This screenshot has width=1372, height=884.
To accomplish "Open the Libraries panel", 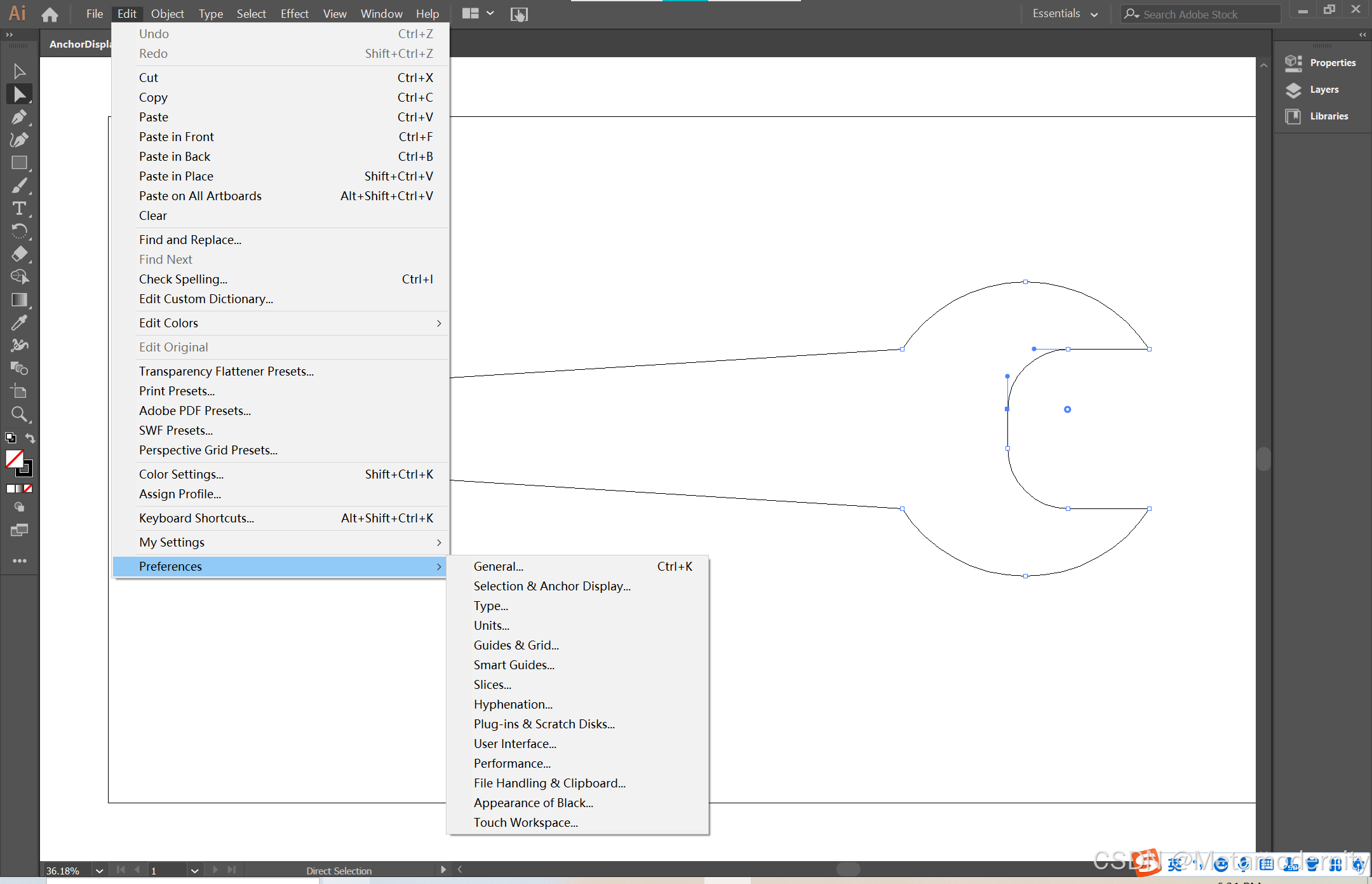I will point(1328,116).
